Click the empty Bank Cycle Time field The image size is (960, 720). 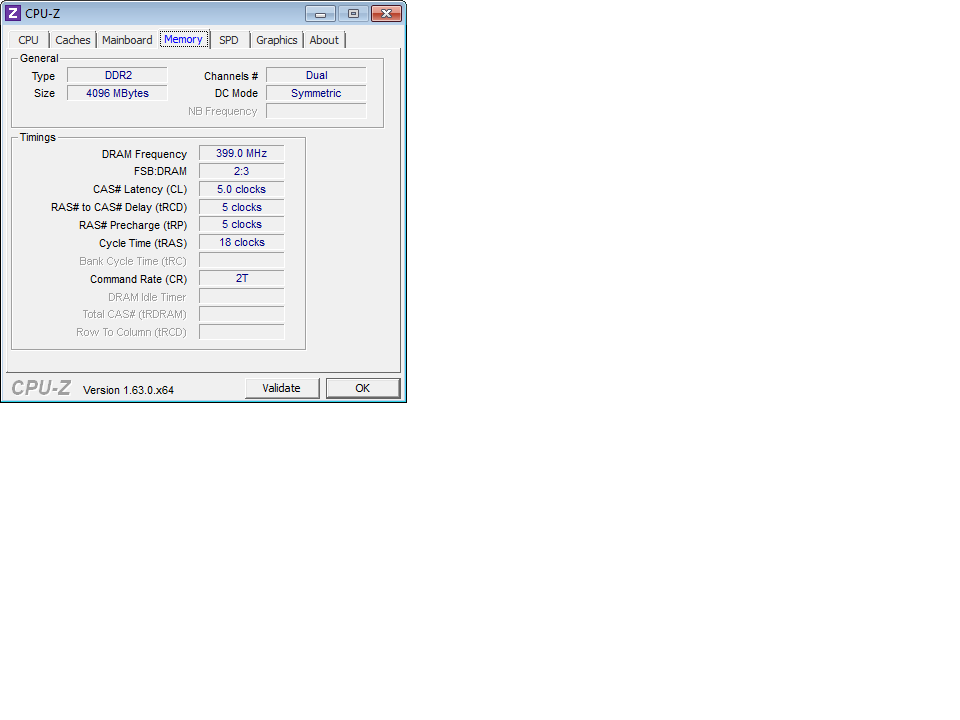click(242, 261)
